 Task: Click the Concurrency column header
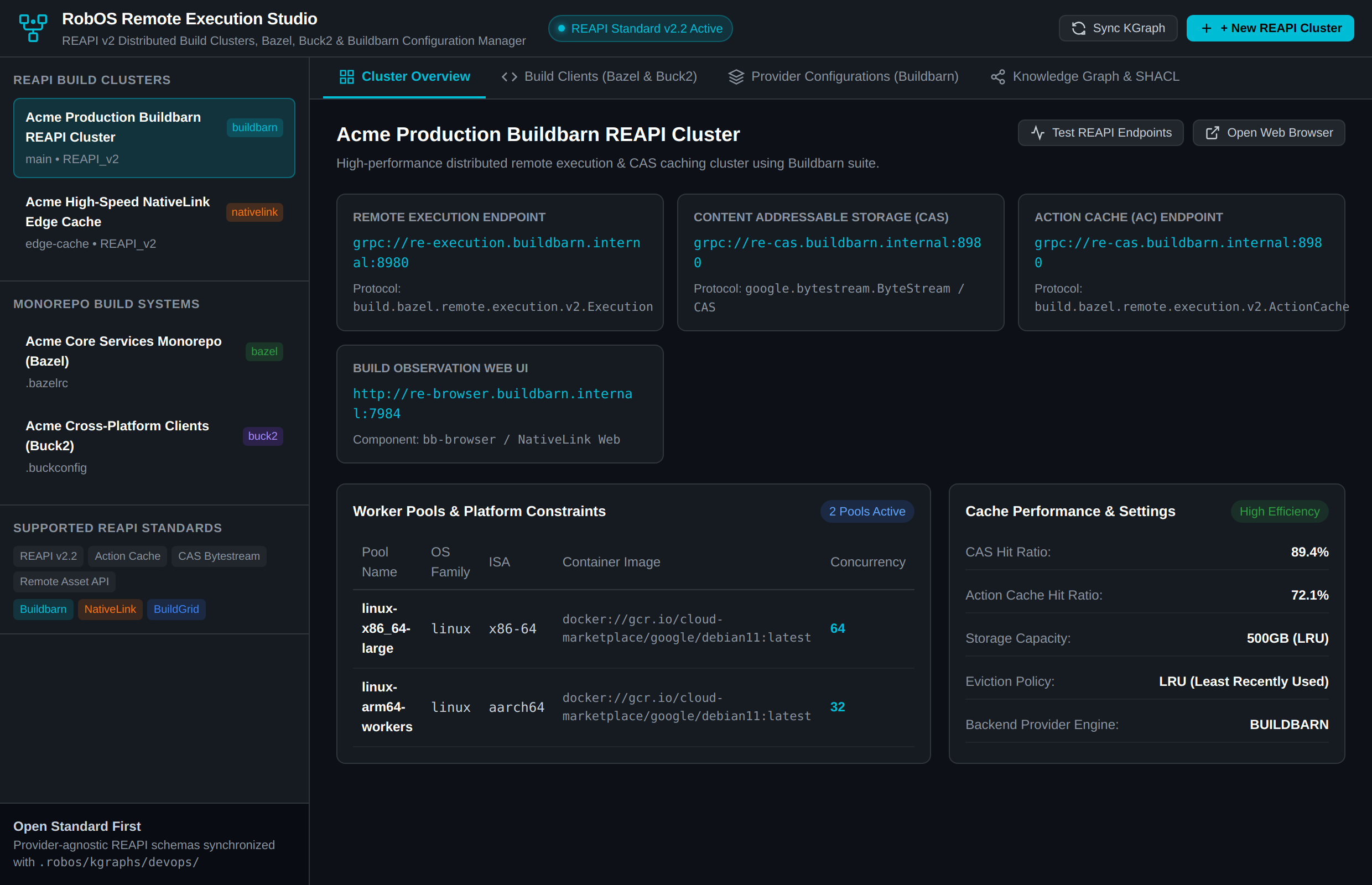(x=867, y=561)
